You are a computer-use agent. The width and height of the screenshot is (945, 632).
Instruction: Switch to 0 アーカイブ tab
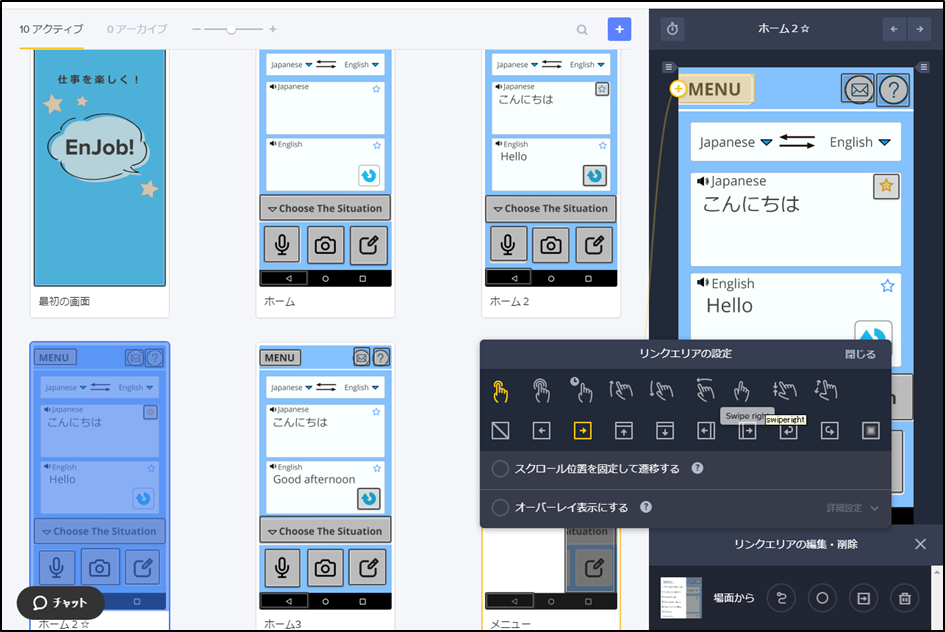click(x=137, y=29)
